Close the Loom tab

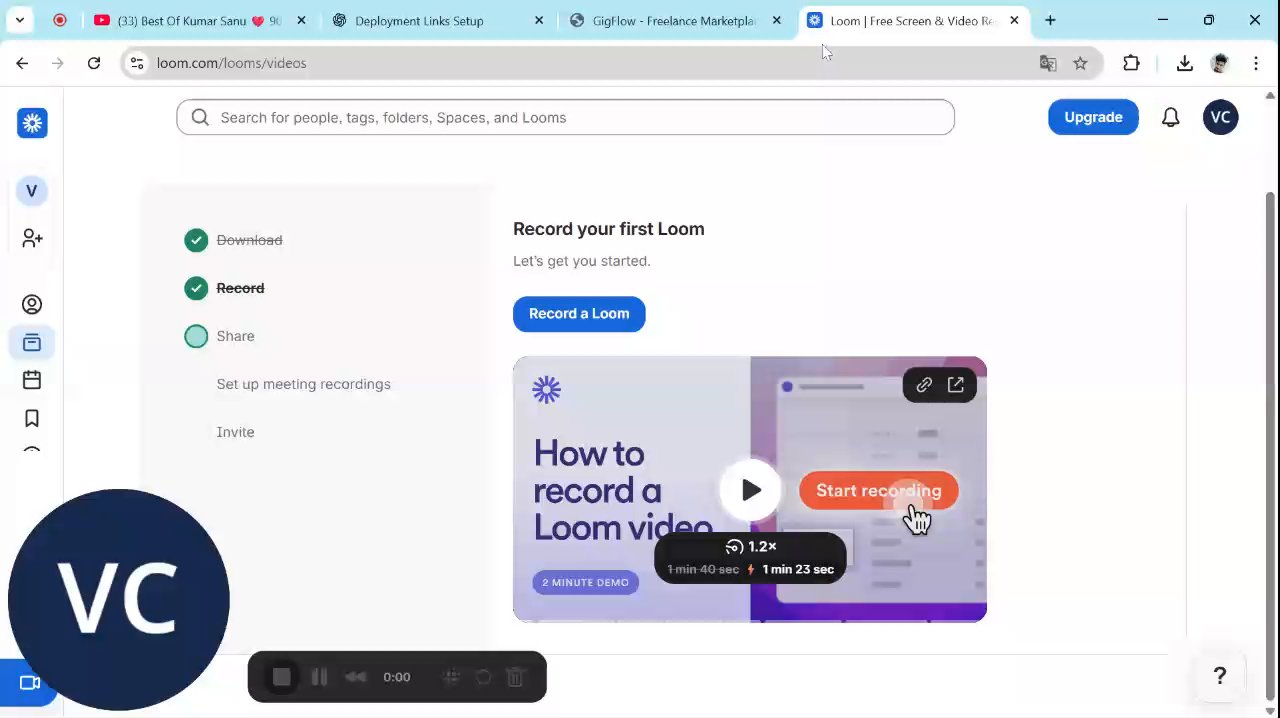click(x=1014, y=20)
